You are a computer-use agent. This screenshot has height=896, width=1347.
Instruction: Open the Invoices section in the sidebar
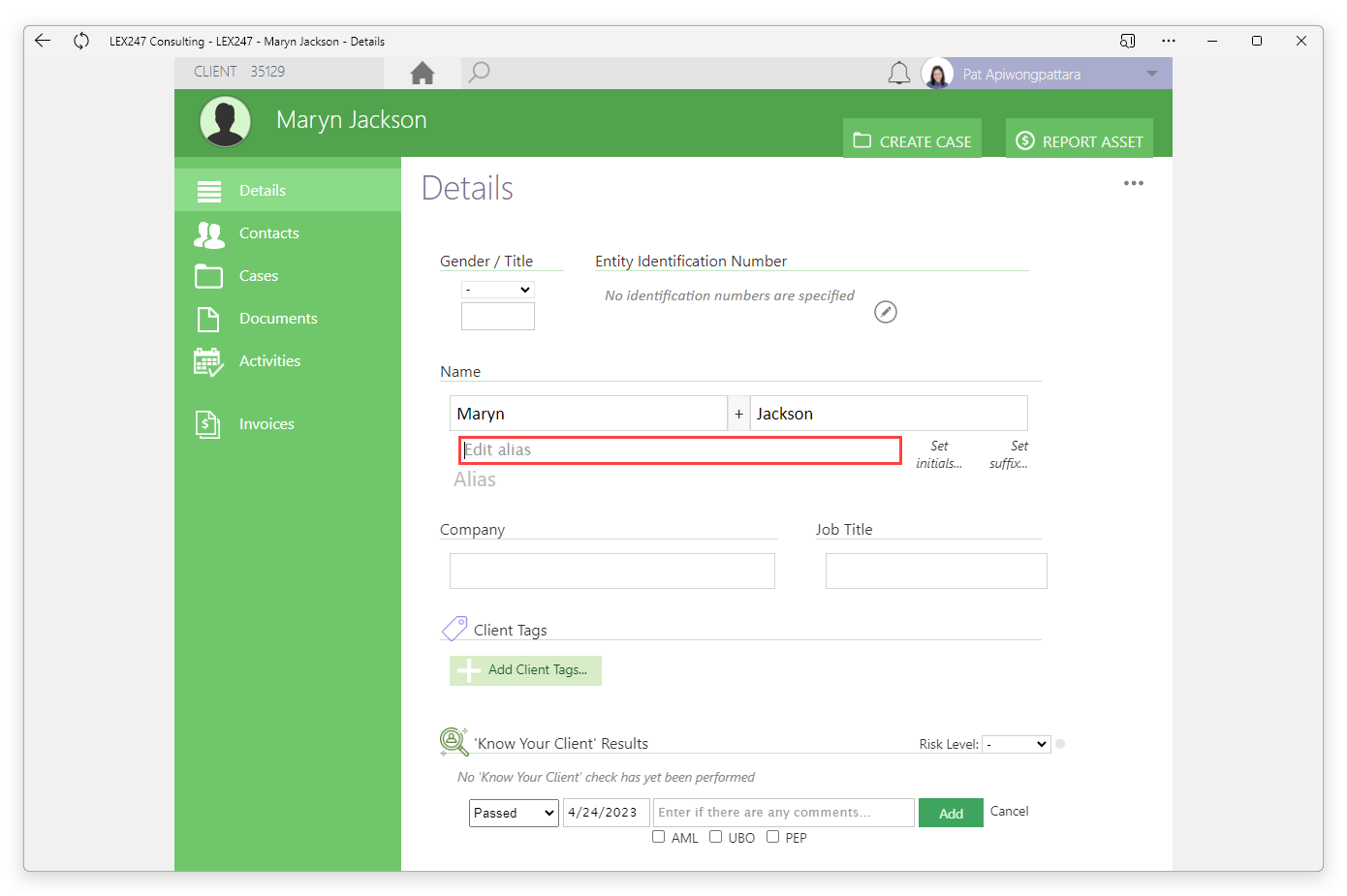(x=288, y=423)
